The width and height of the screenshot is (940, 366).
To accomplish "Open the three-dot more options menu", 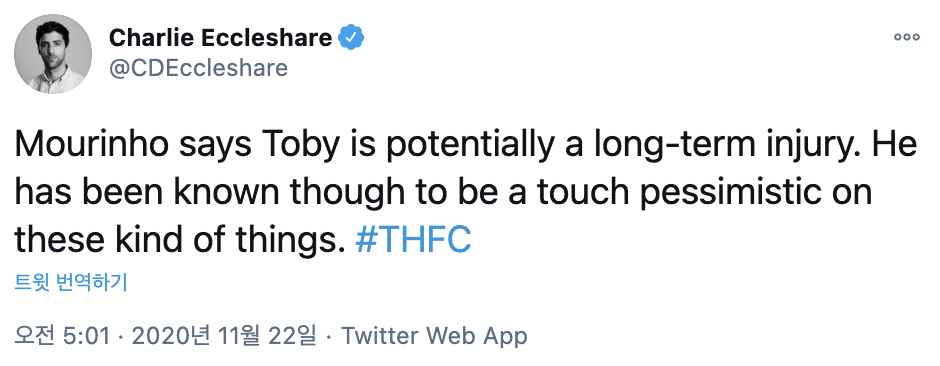I will point(906,37).
